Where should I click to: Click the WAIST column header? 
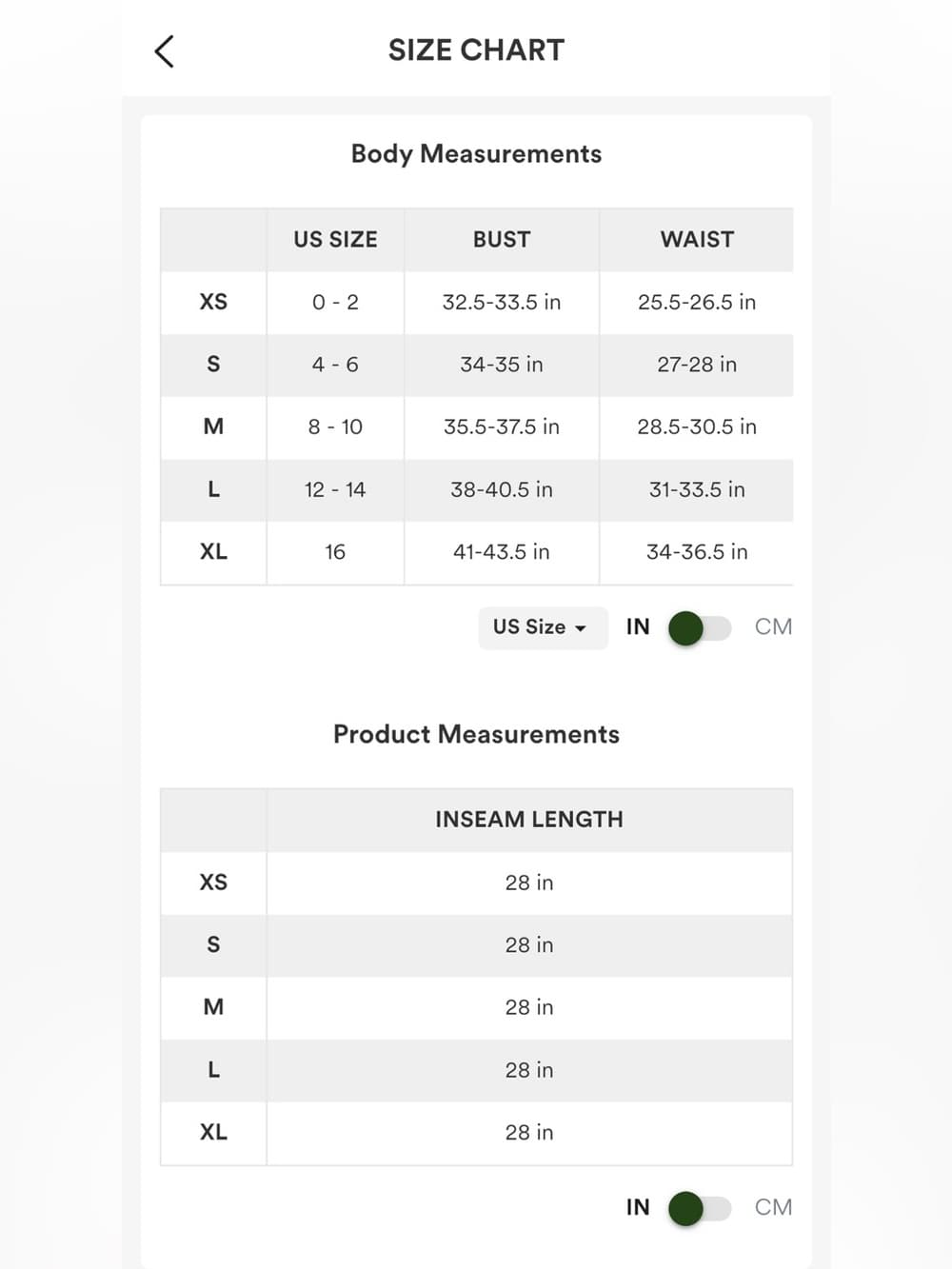tap(697, 240)
